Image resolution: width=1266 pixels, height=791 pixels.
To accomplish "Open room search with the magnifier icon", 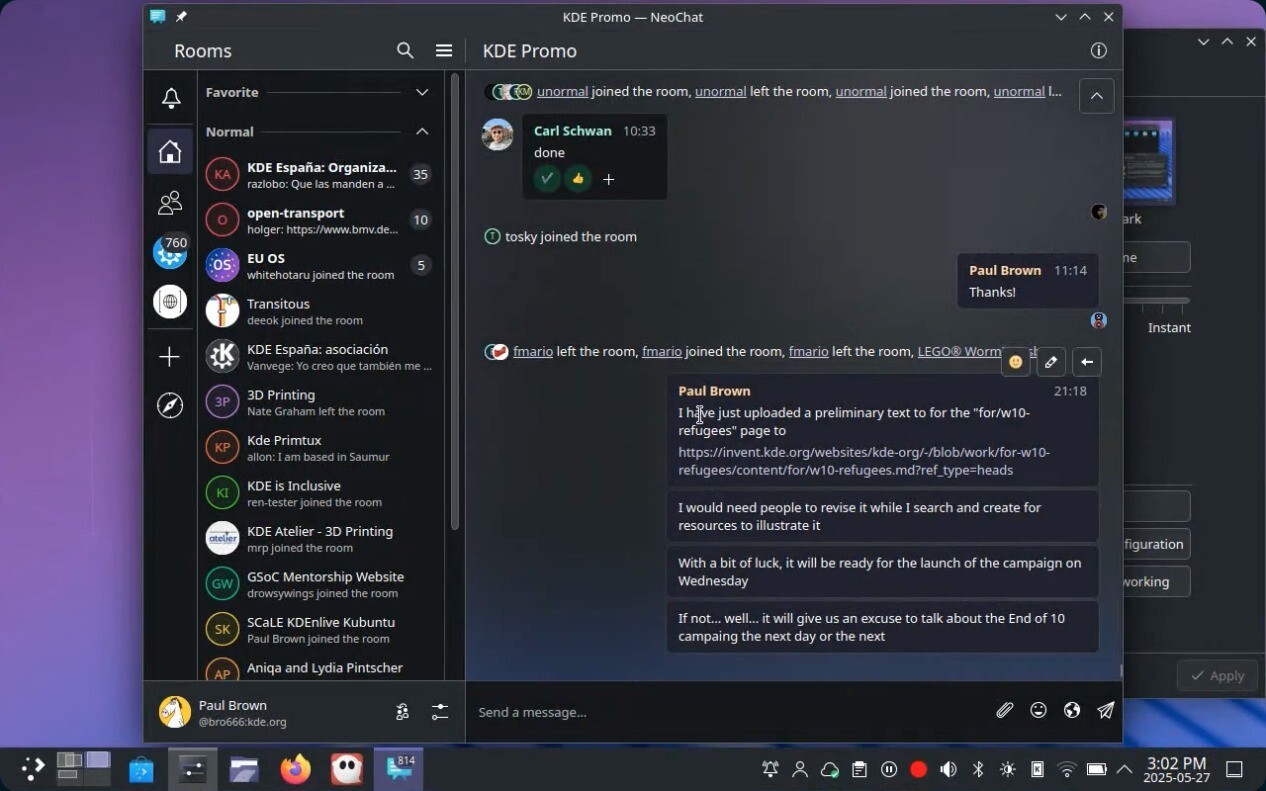I will click(405, 51).
